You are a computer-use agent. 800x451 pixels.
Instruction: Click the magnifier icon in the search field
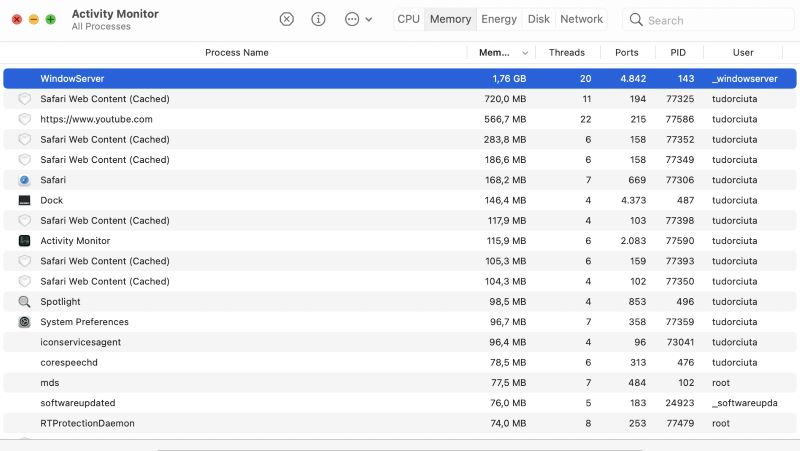click(x=636, y=20)
